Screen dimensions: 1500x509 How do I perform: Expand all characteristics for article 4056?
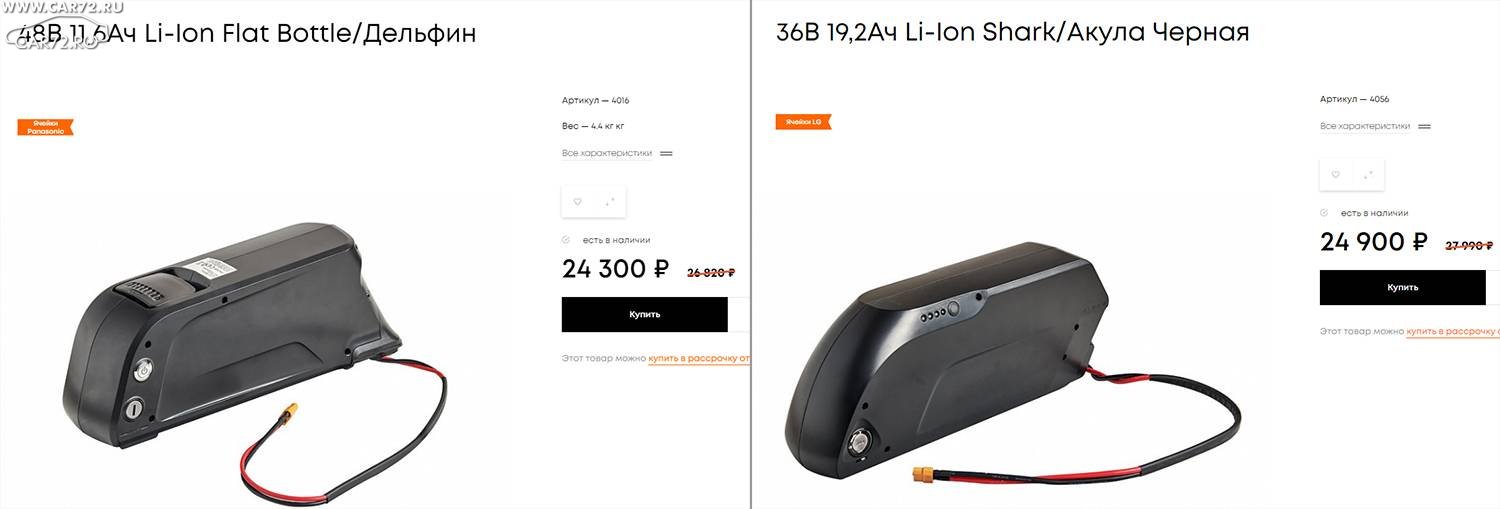(1365, 126)
